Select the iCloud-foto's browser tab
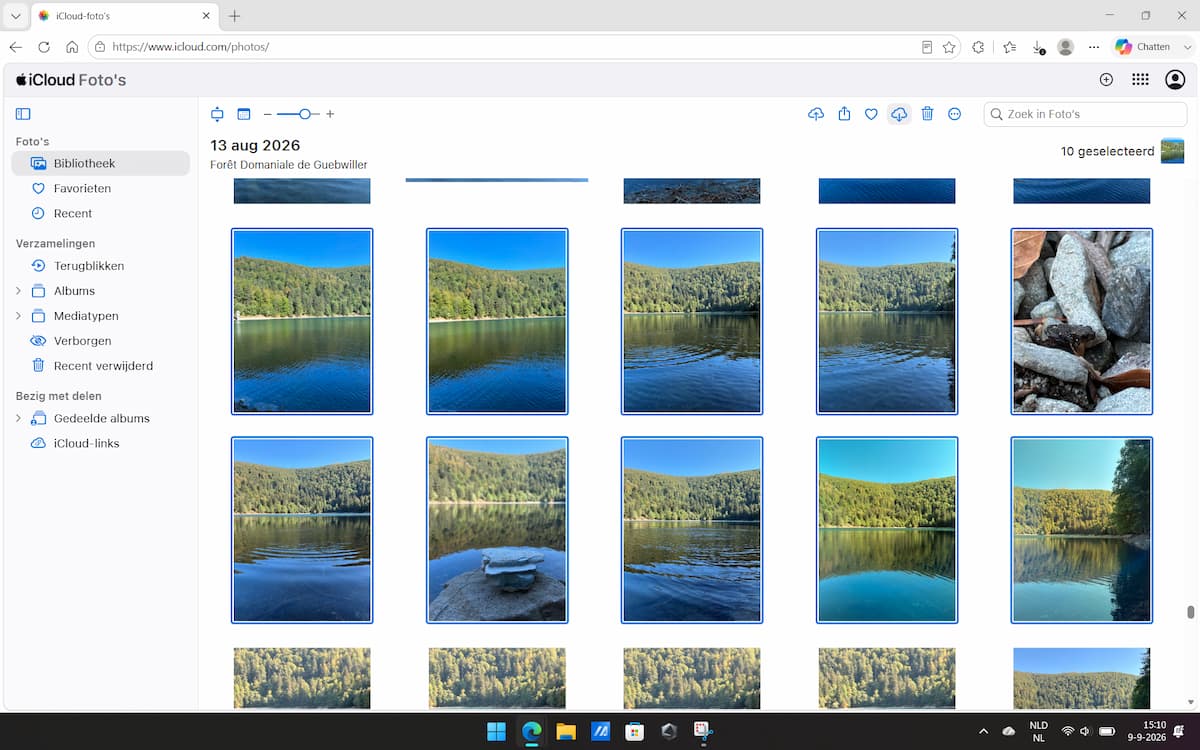 (124, 16)
